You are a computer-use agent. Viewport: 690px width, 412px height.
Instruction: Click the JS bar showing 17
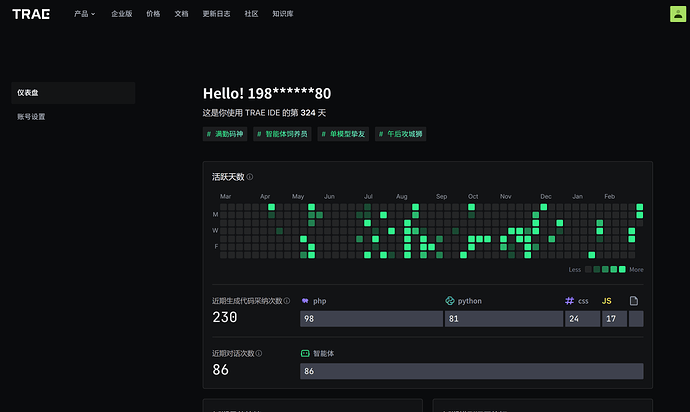pos(614,319)
